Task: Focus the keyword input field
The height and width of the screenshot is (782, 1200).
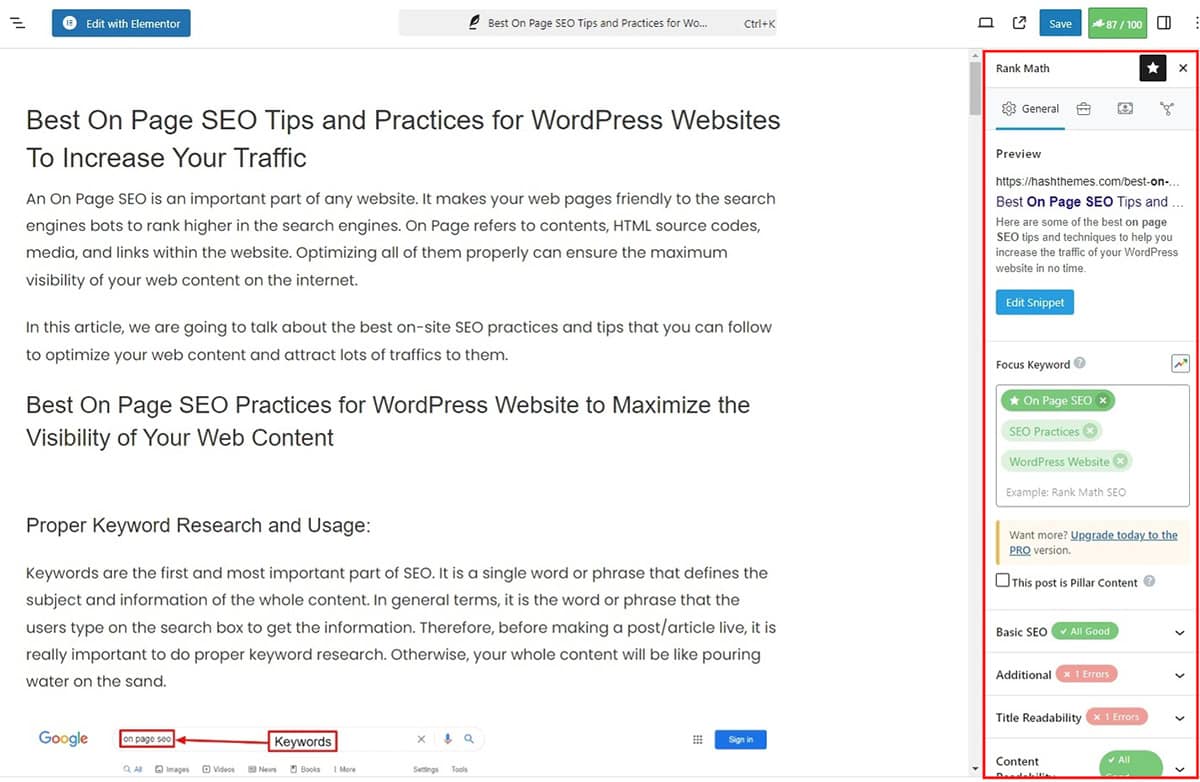Action: [x=1092, y=492]
